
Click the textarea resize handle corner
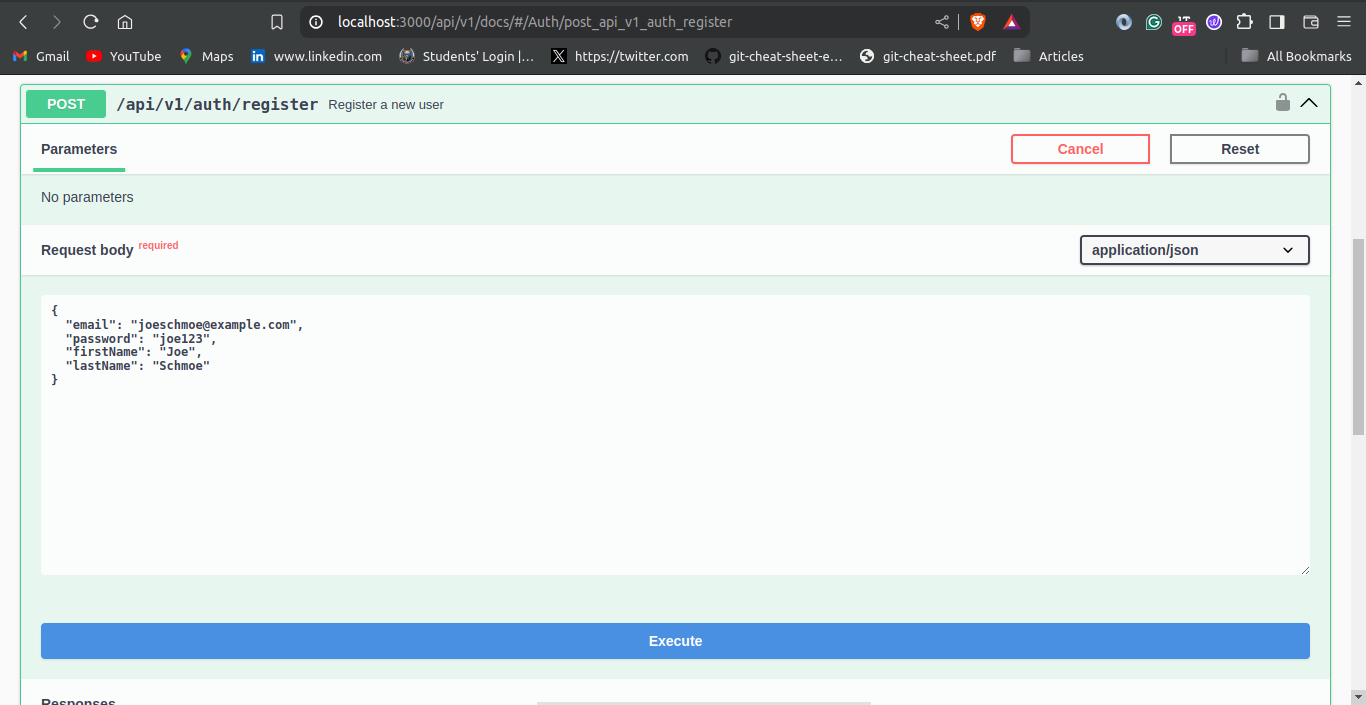click(x=1304, y=569)
